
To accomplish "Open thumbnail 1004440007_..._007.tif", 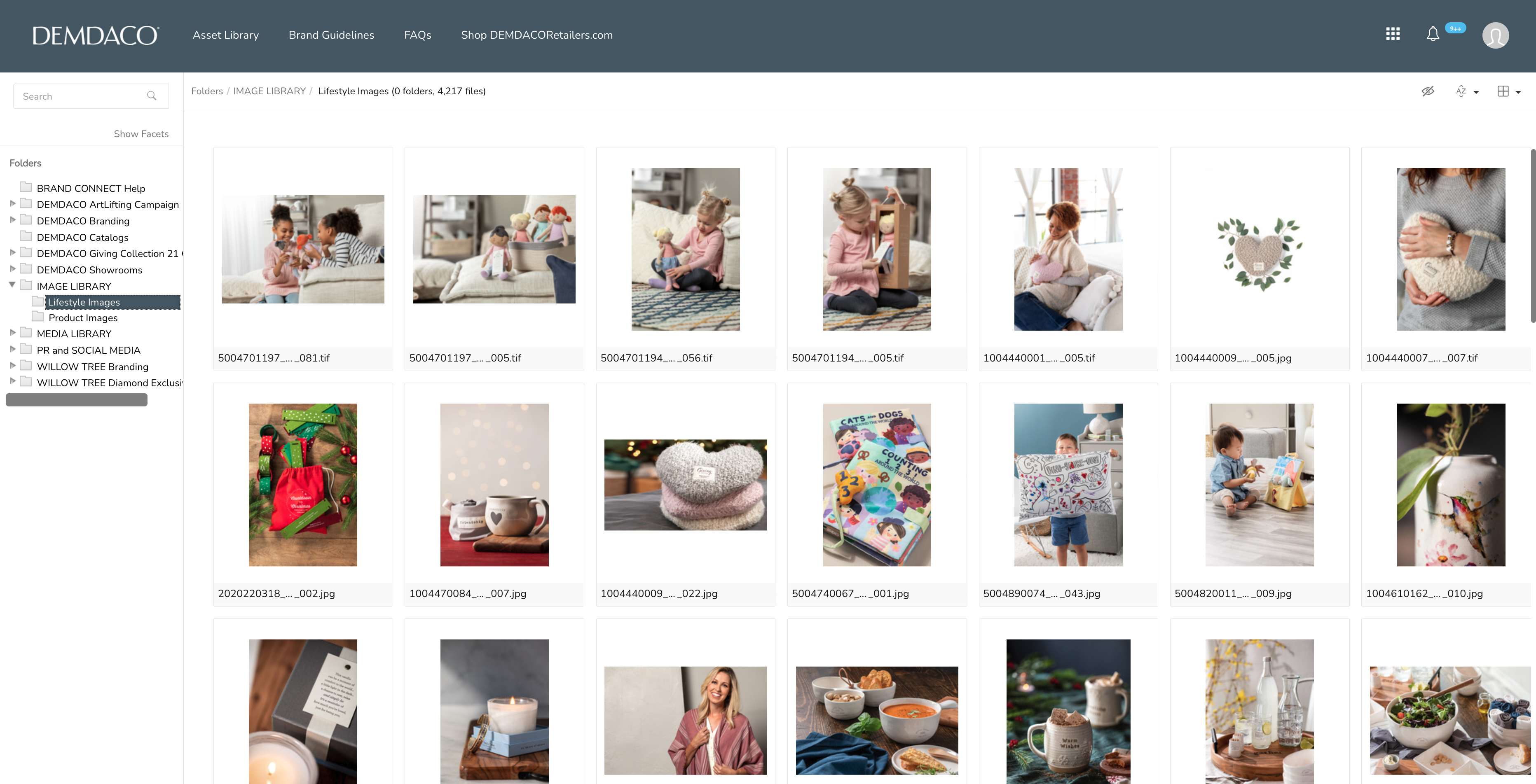I will 1451,249.
